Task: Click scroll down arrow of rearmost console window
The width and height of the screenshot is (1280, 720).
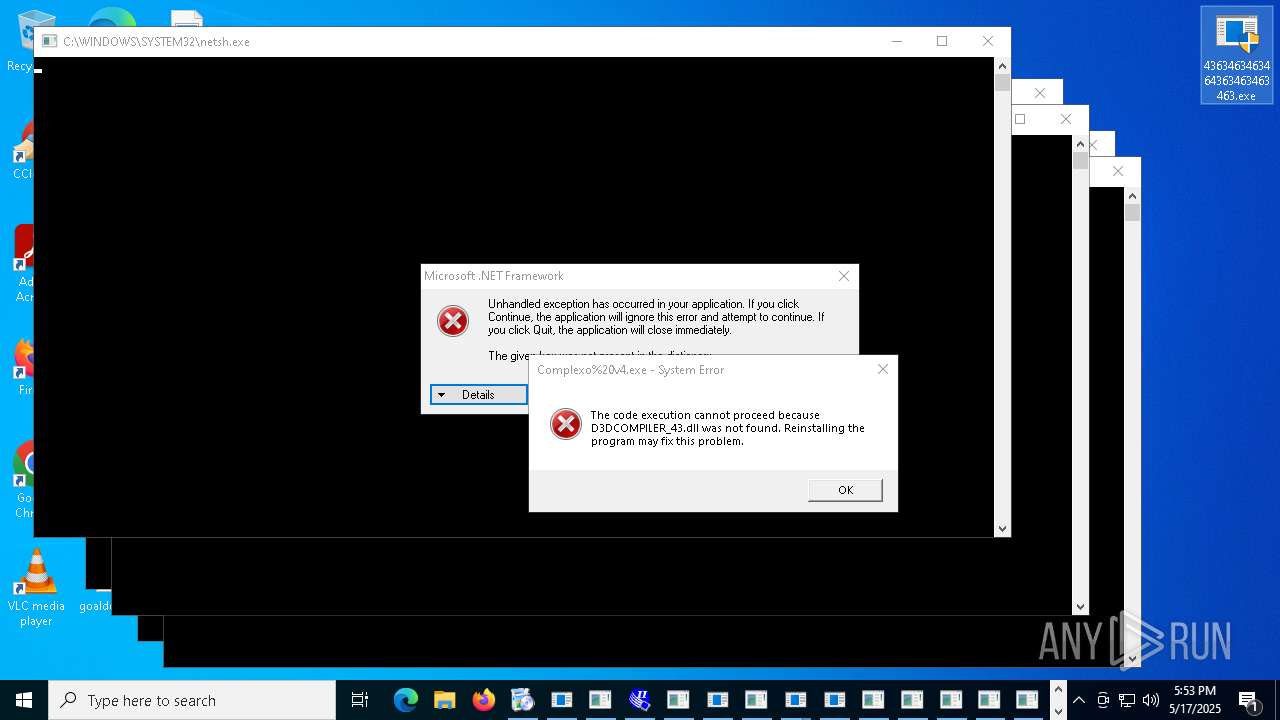Action: pos(1132,659)
